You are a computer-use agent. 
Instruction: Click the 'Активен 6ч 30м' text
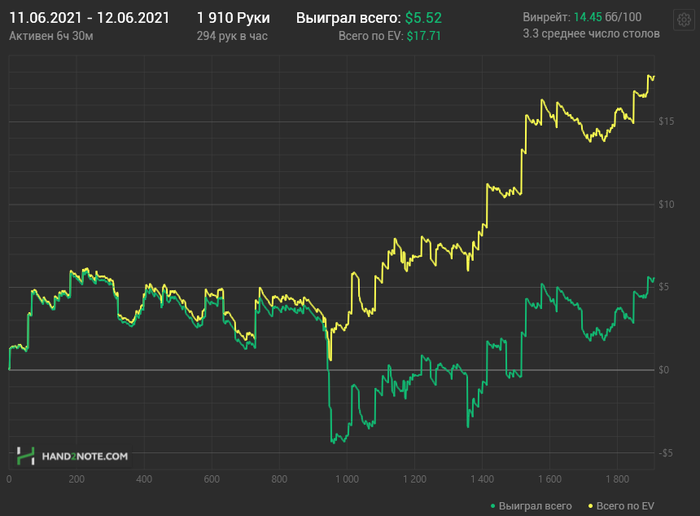pos(51,36)
